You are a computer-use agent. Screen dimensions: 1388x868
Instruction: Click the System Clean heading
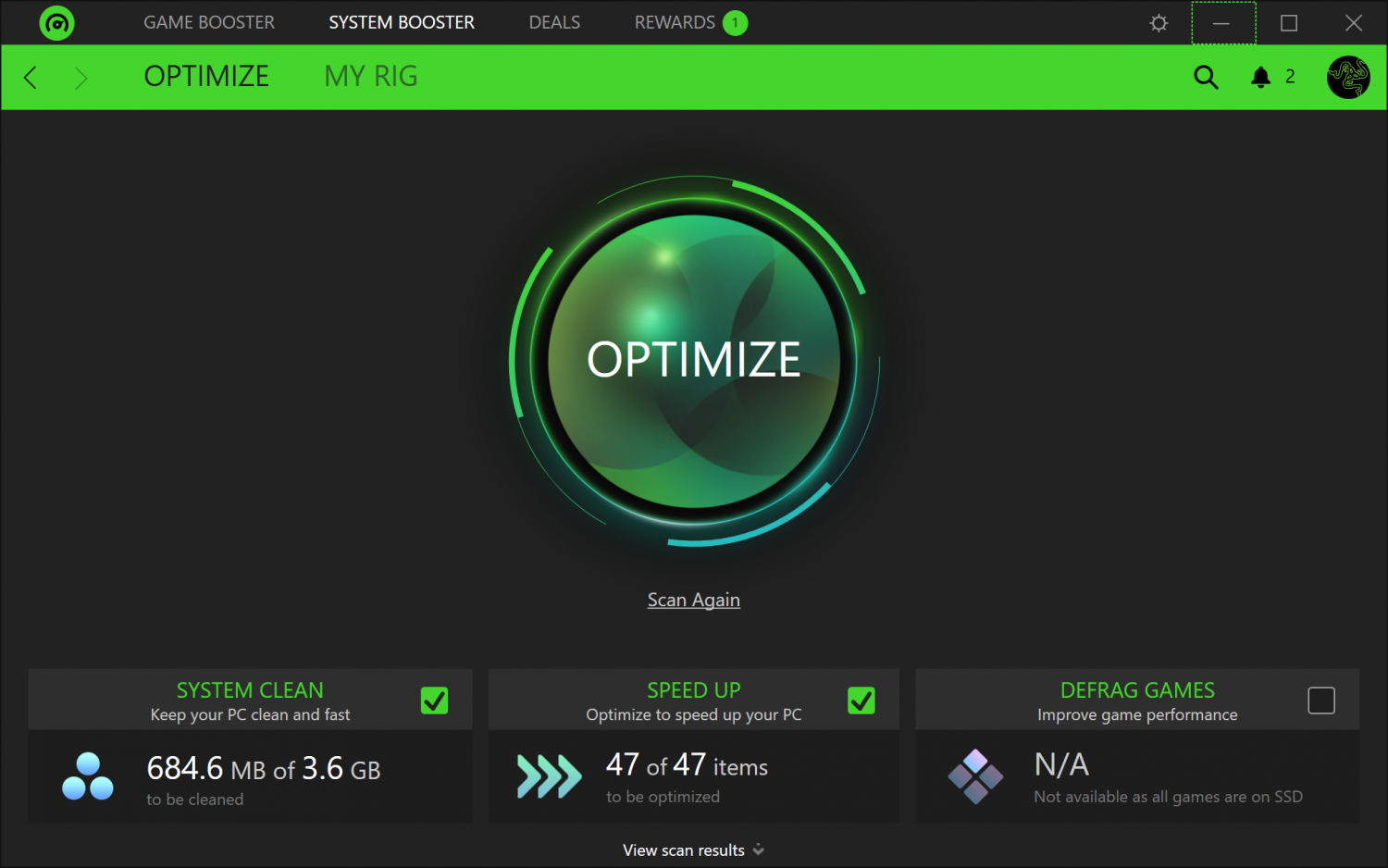tap(250, 690)
